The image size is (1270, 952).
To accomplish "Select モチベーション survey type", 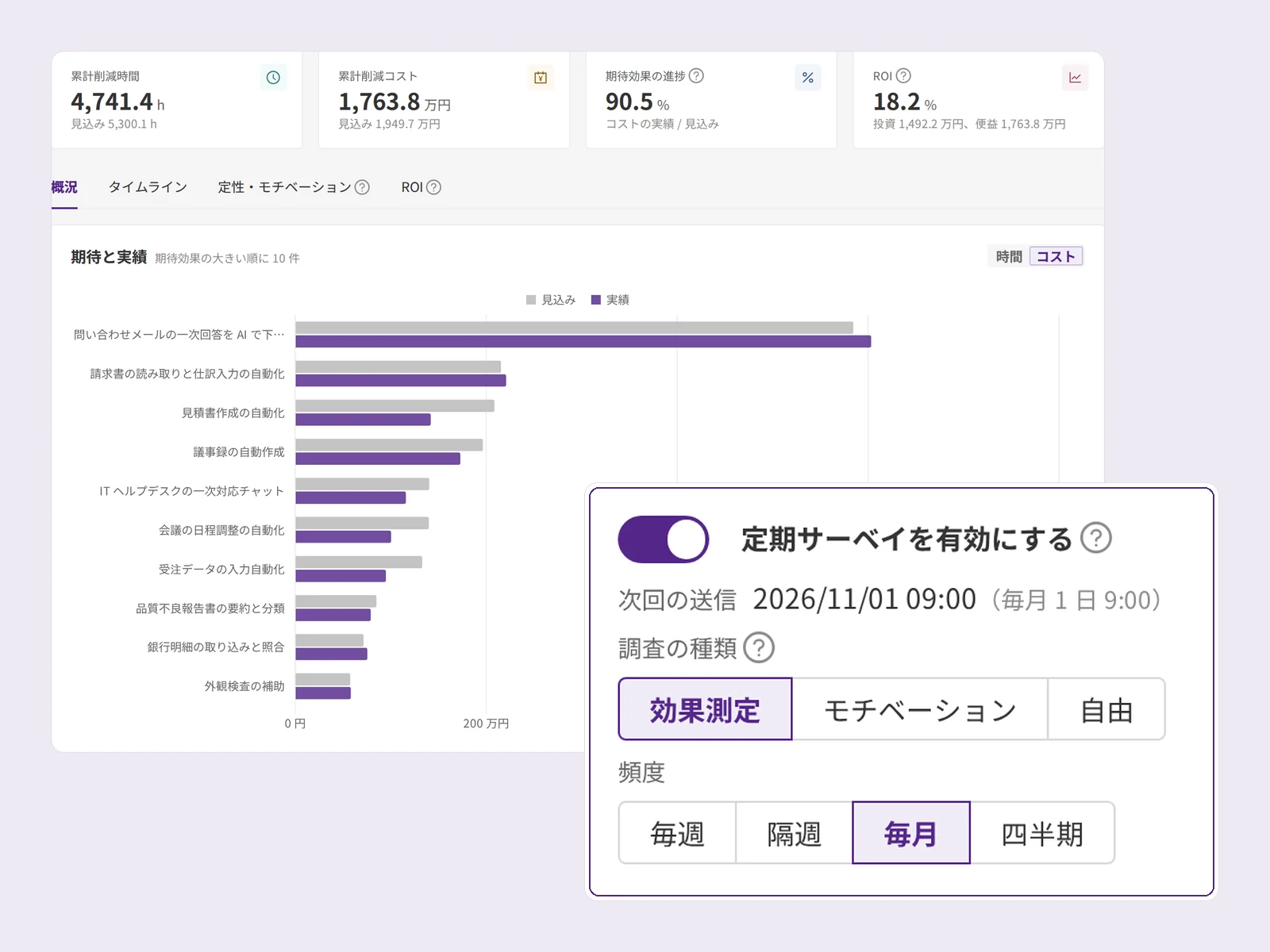I will pyautogui.click(x=920, y=709).
